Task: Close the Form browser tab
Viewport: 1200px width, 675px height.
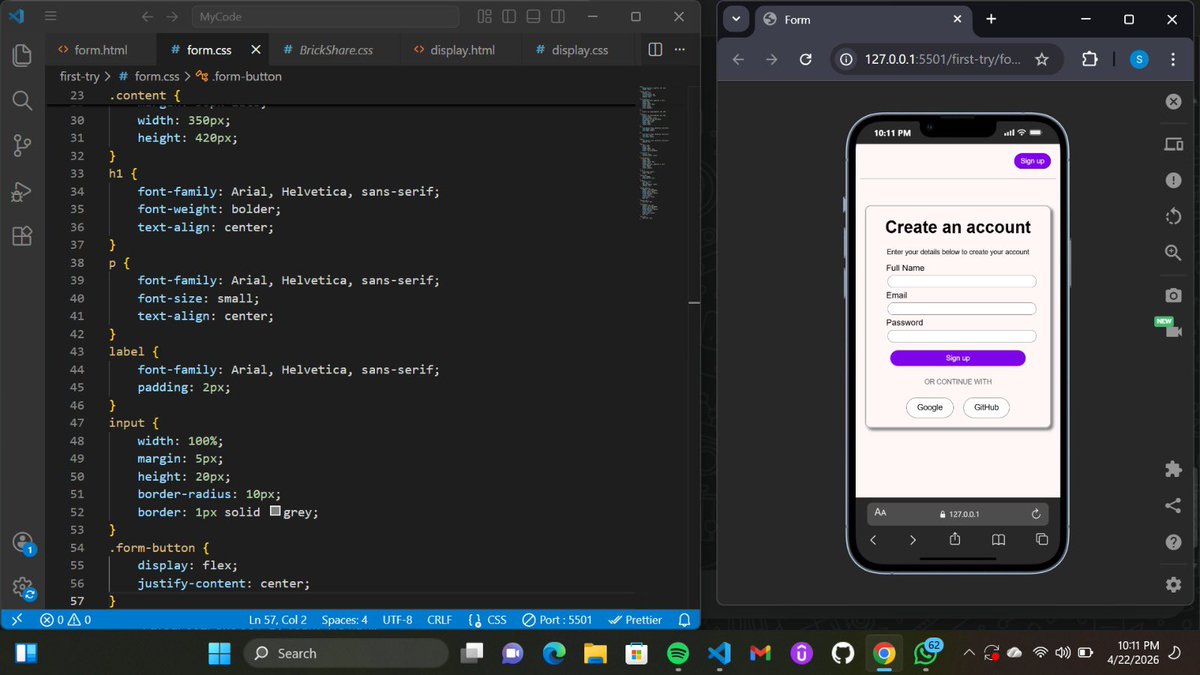Action: coord(957,19)
